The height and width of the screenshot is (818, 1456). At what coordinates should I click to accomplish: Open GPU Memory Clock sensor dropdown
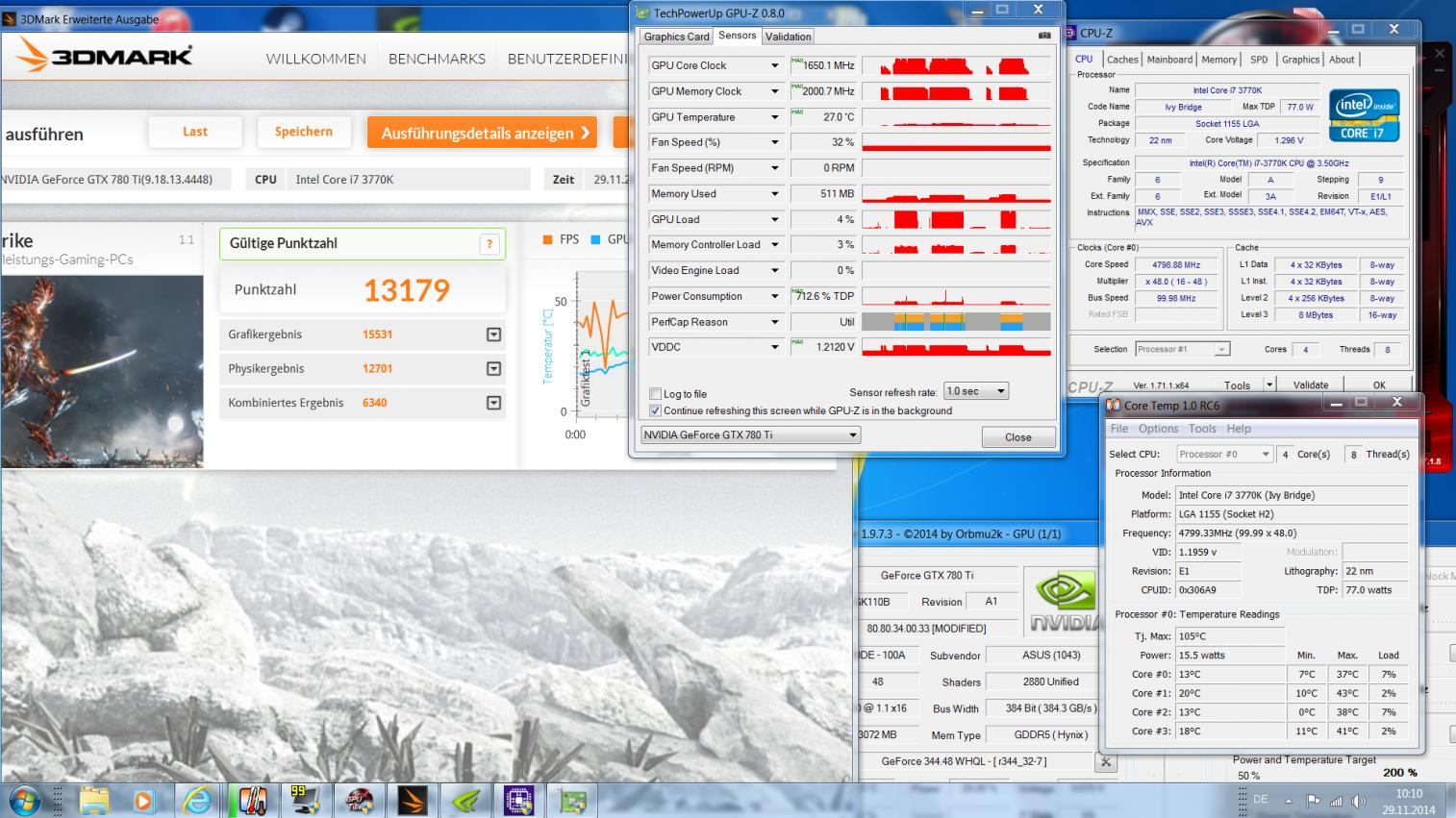point(774,91)
